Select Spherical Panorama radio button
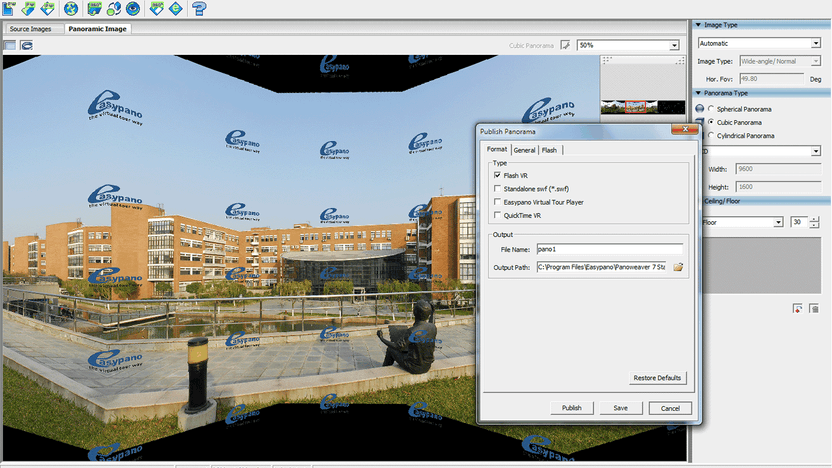 click(x=711, y=109)
